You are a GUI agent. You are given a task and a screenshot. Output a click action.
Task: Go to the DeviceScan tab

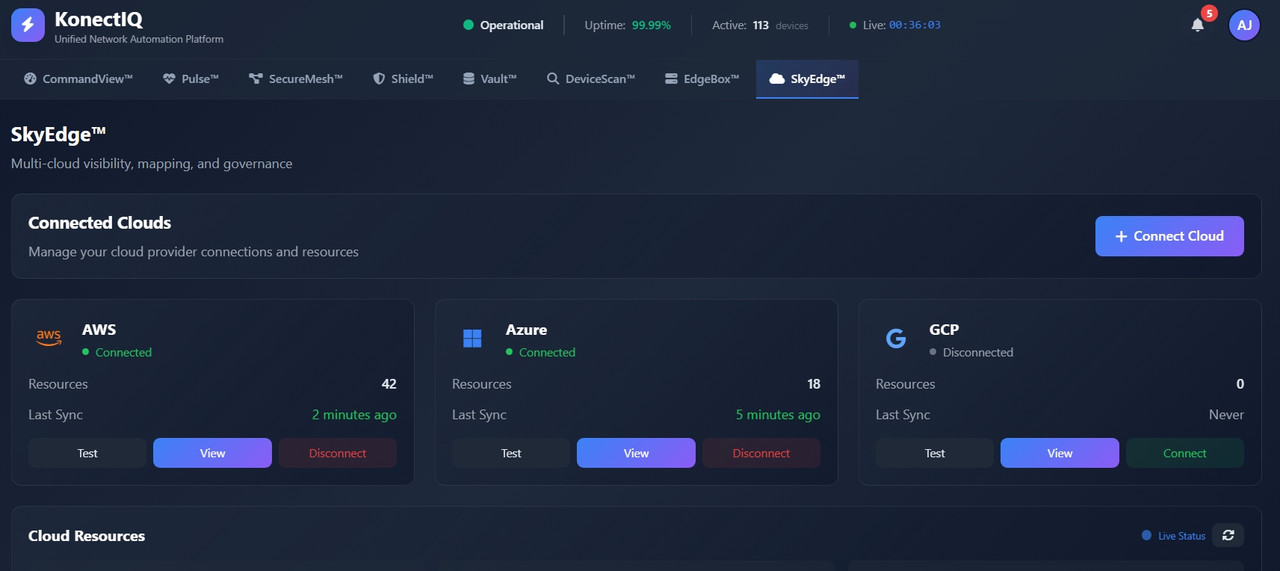coord(591,79)
